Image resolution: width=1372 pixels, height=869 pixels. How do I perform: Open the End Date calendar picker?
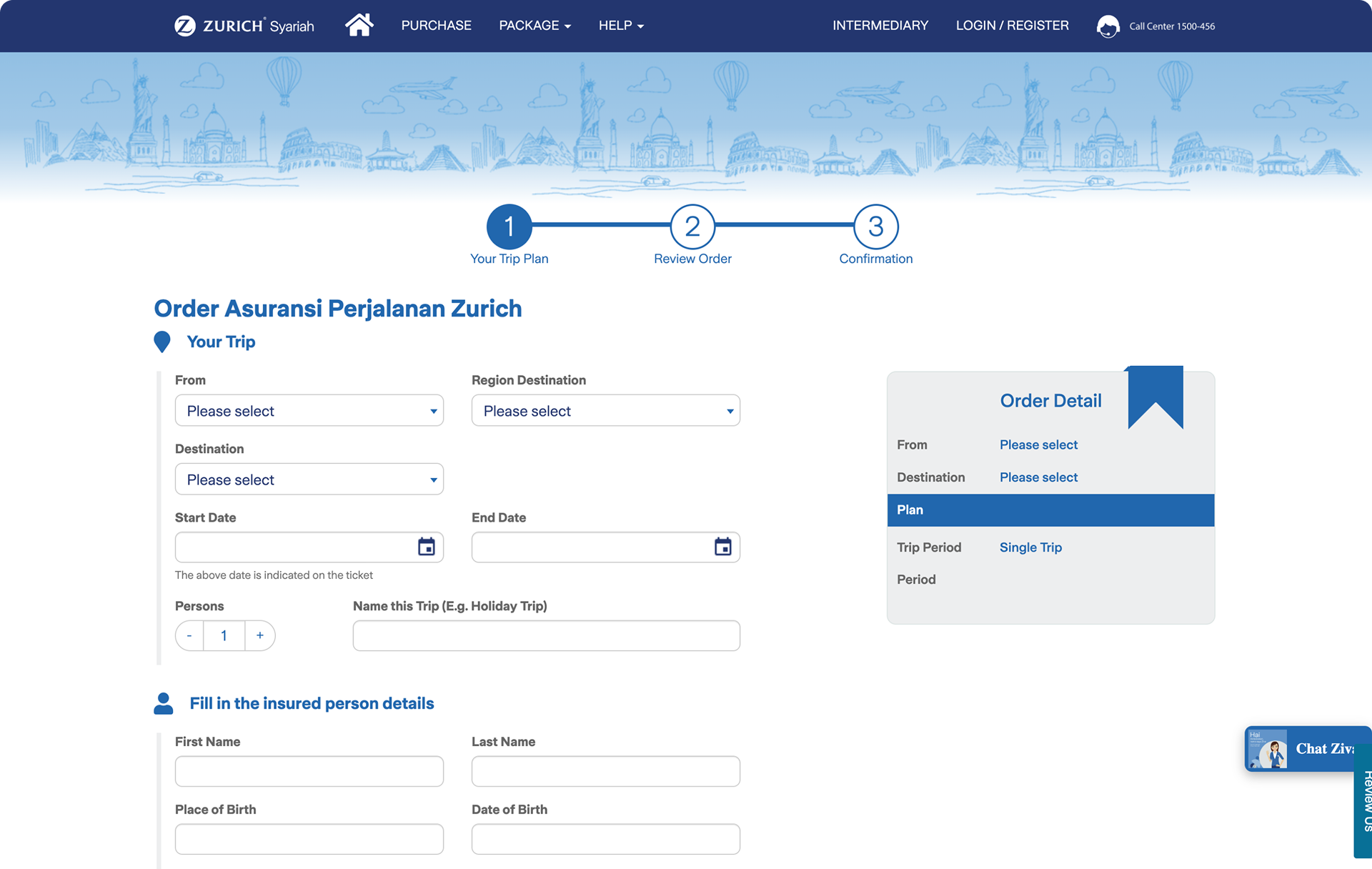tap(723, 547)
